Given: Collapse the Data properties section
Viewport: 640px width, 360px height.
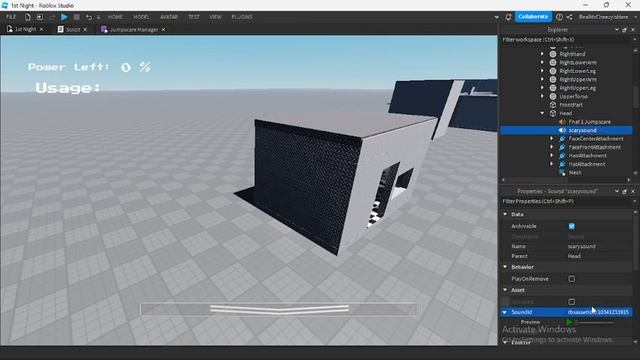Looking at the screenshot, I should [505, 214].
